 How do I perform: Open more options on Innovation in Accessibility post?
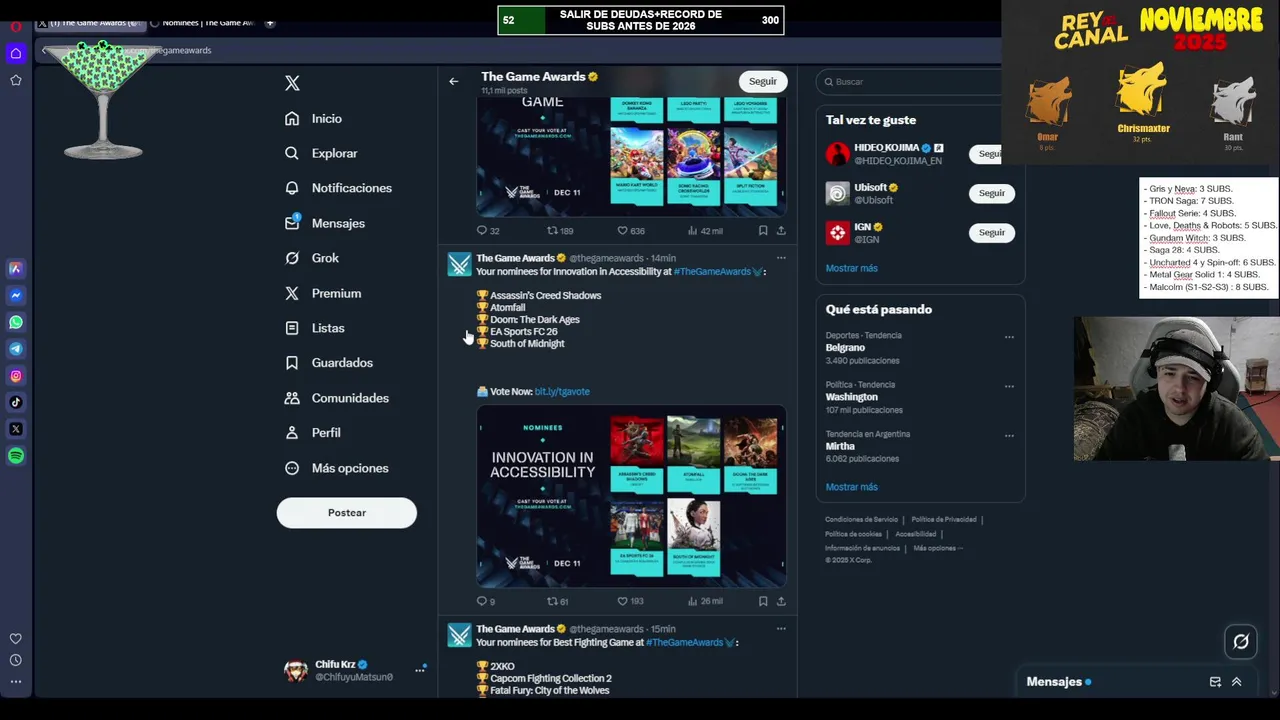point(781,258)
